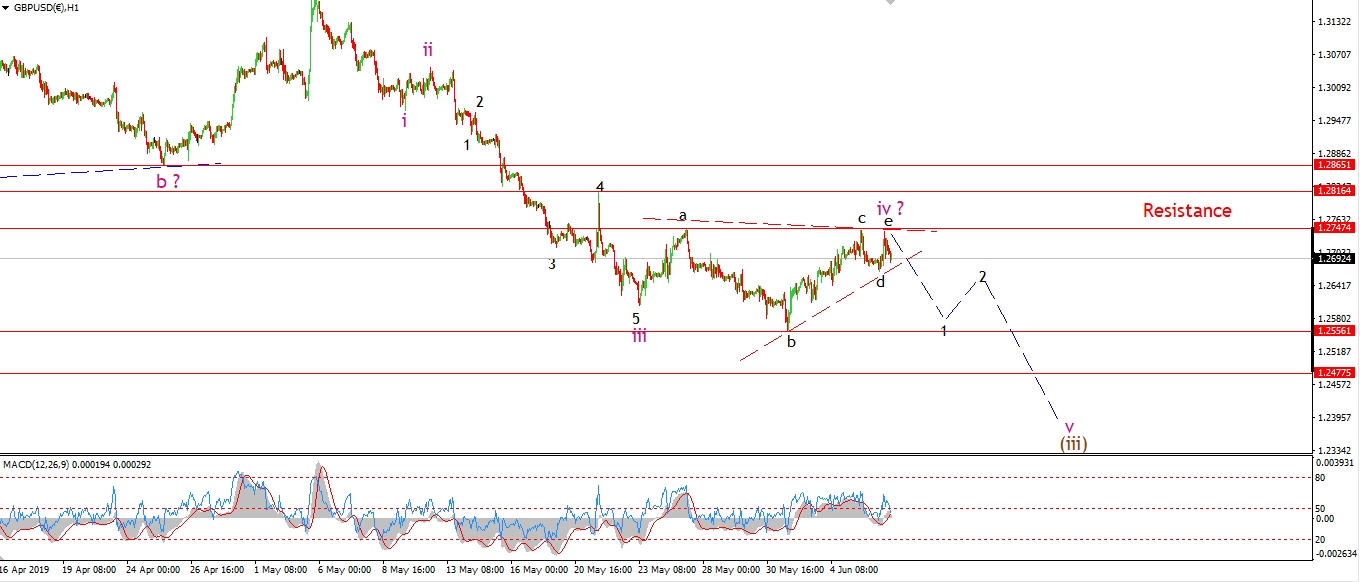Click the 1.25561 support price tag

(x=1334, y=331)
